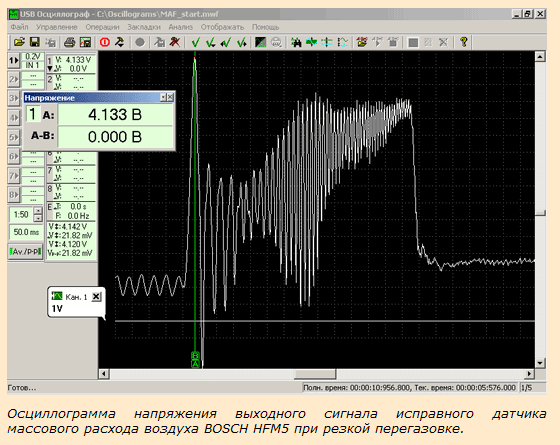This screenshot has width=560, height=445.
Task: Toggle channel 3 button
Action: [14, 98]
